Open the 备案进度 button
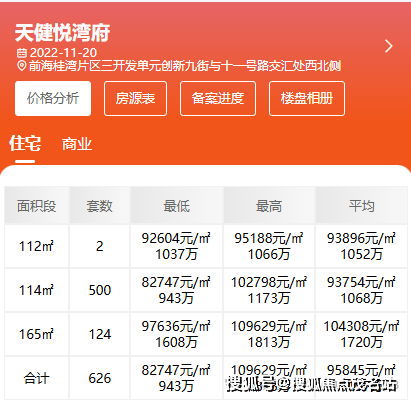The image size is (411, 401). 218,98
